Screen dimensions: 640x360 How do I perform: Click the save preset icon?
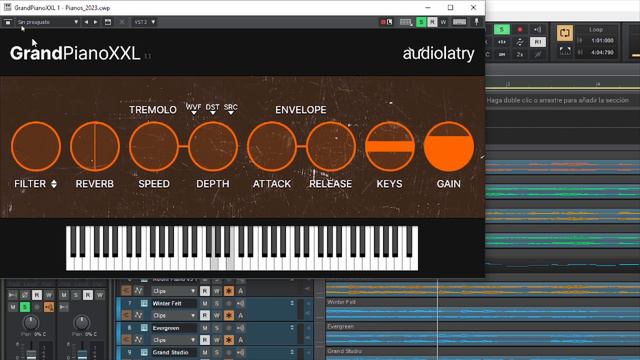108,22
